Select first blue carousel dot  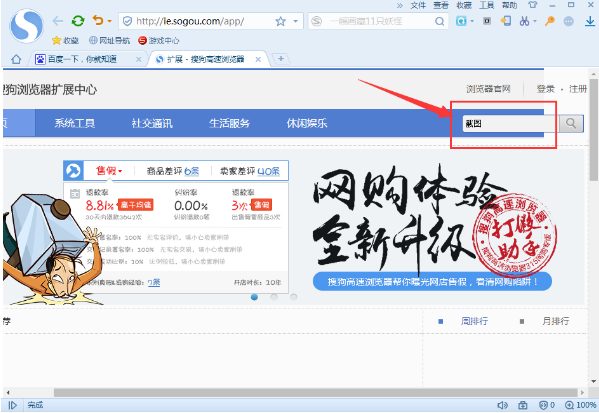click(x=254, y=297)
